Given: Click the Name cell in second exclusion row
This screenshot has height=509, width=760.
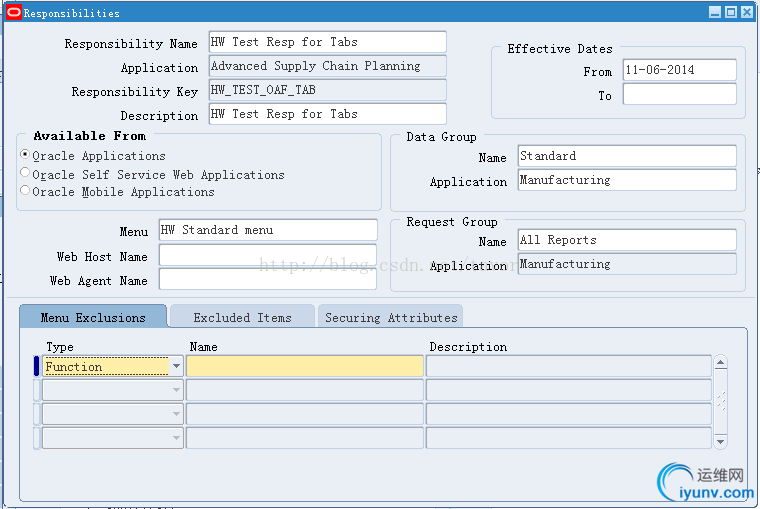Looking at the screenshot, I should [305, 390].
